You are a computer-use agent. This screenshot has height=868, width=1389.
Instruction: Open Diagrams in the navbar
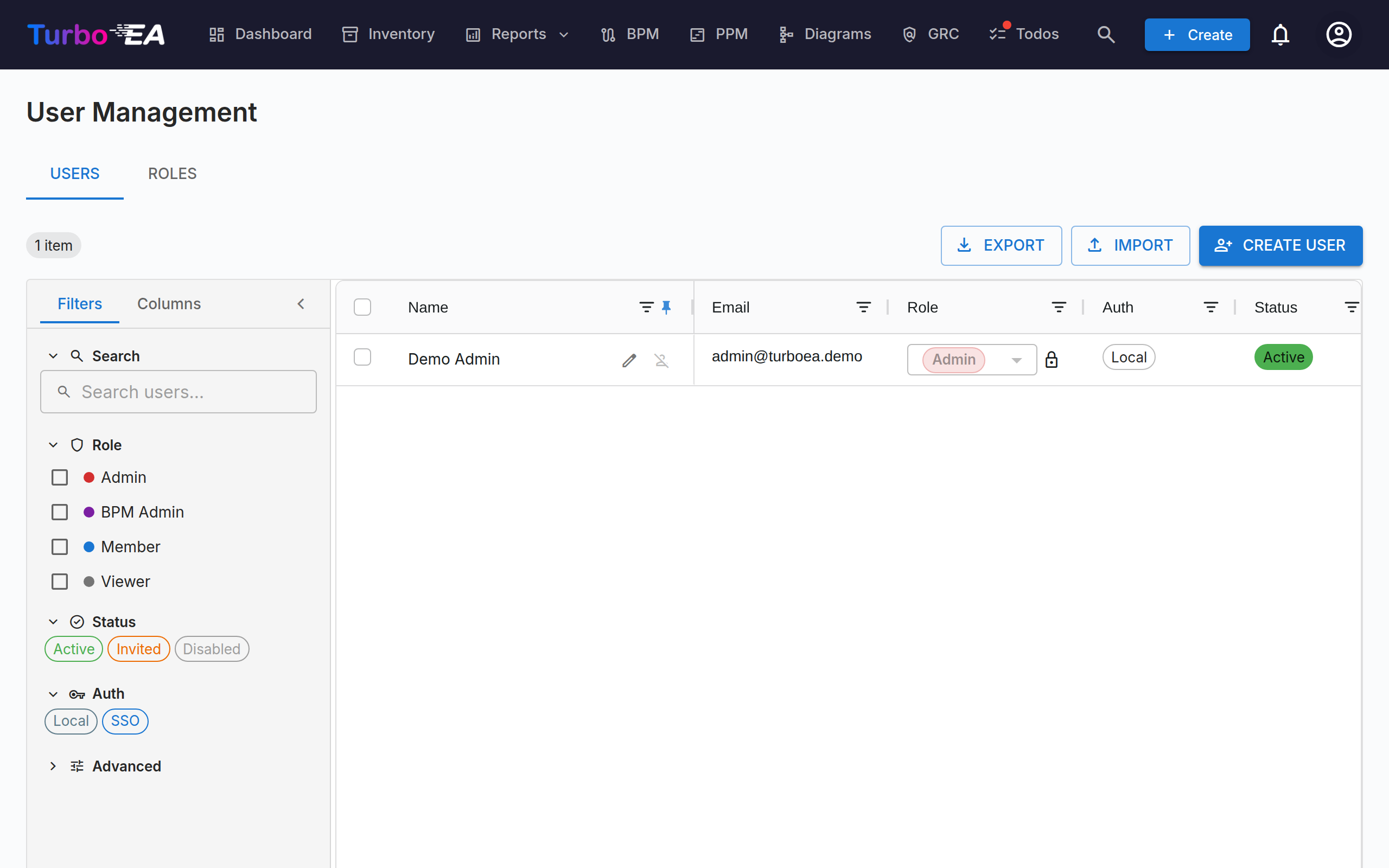pos(825,34)
